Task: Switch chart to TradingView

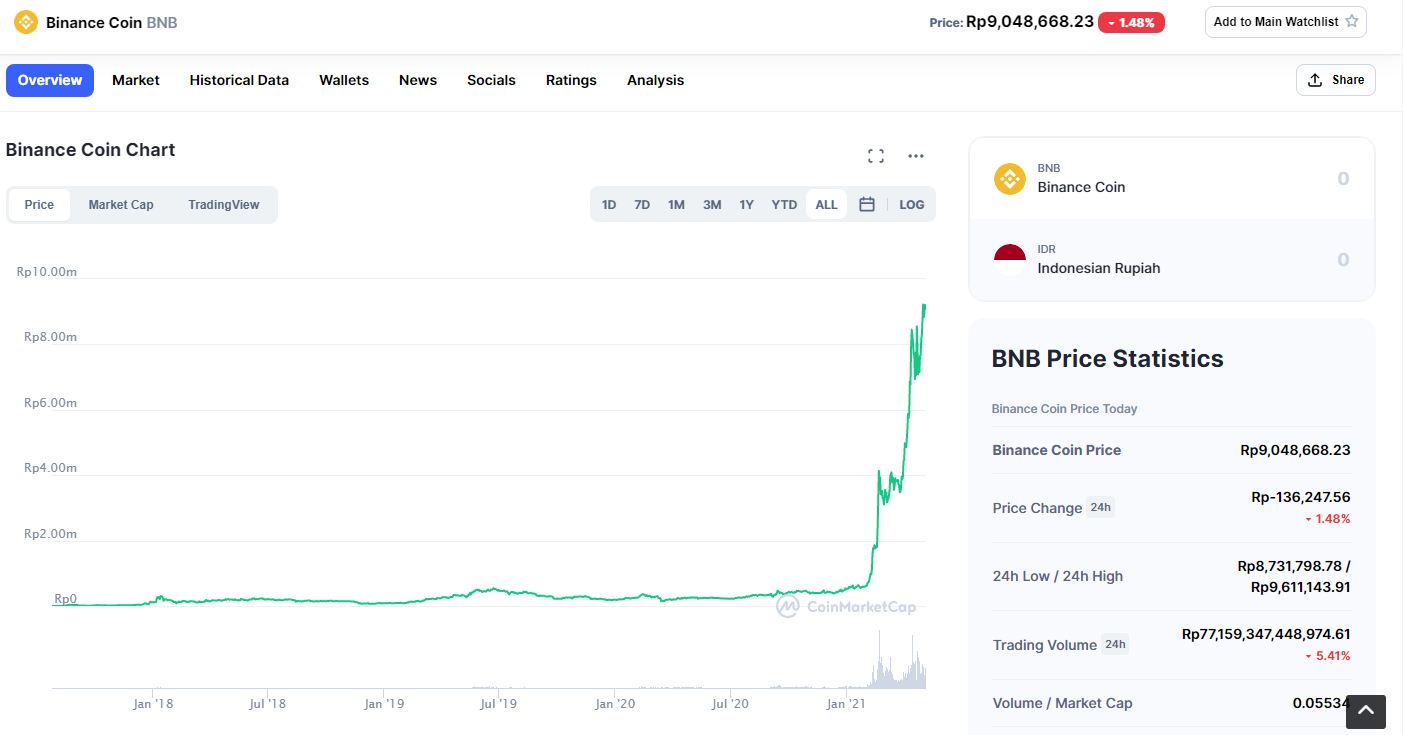Action: (x=224, y=204)
